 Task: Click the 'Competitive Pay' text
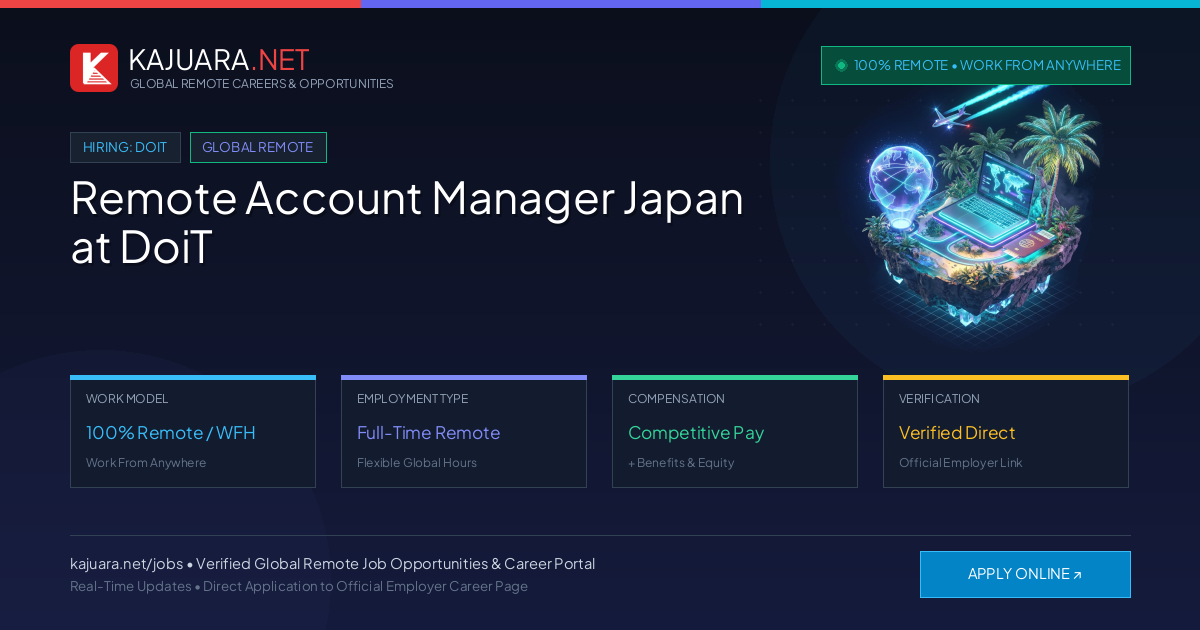pyautogui.click(x=696, y=433)
